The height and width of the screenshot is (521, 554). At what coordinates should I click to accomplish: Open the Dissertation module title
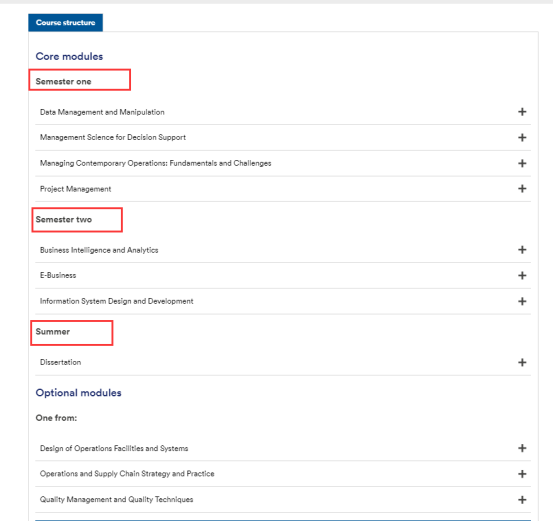pos(60,362)
